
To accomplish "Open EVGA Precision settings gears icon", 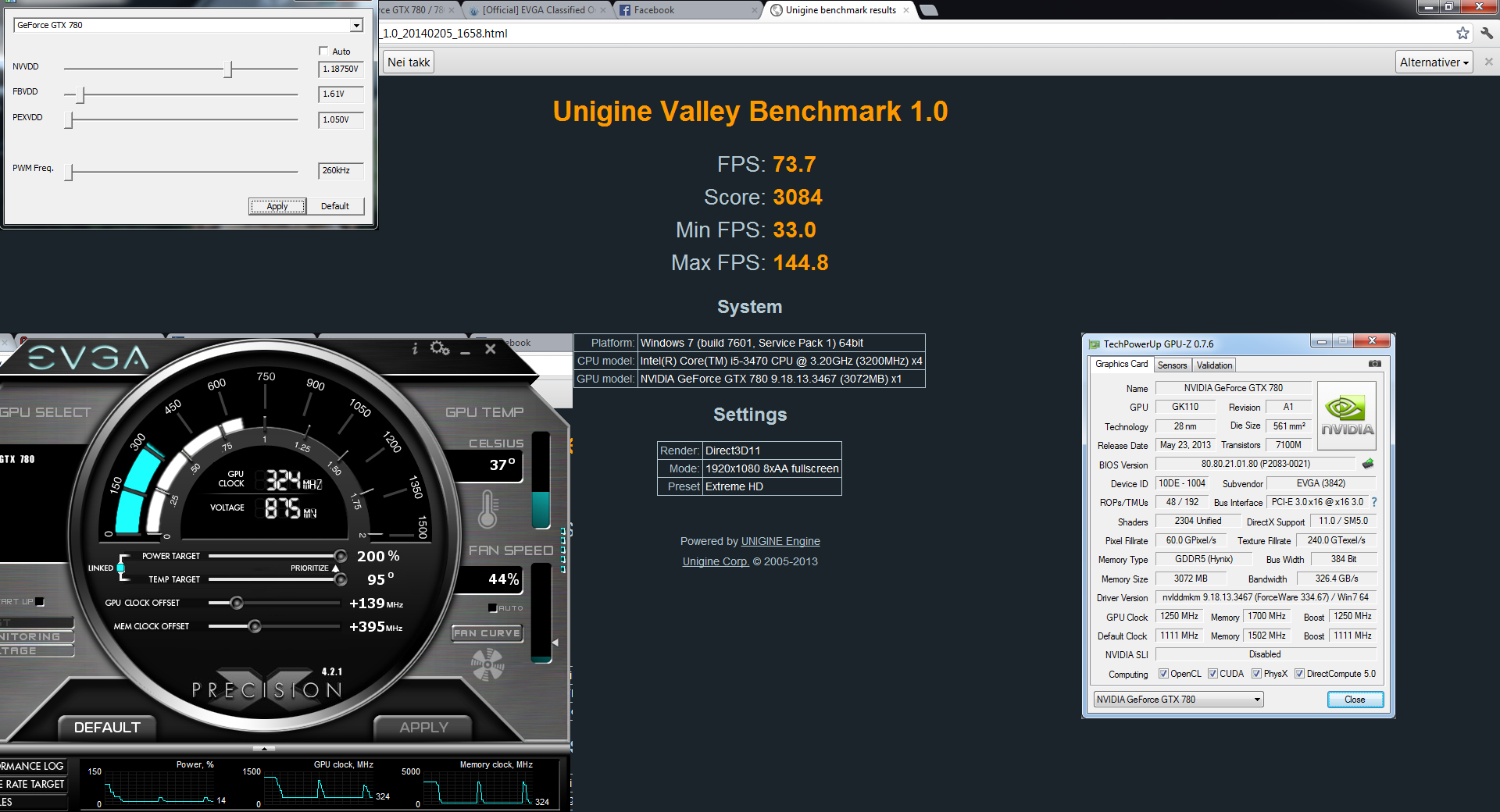I will [440, 348].
